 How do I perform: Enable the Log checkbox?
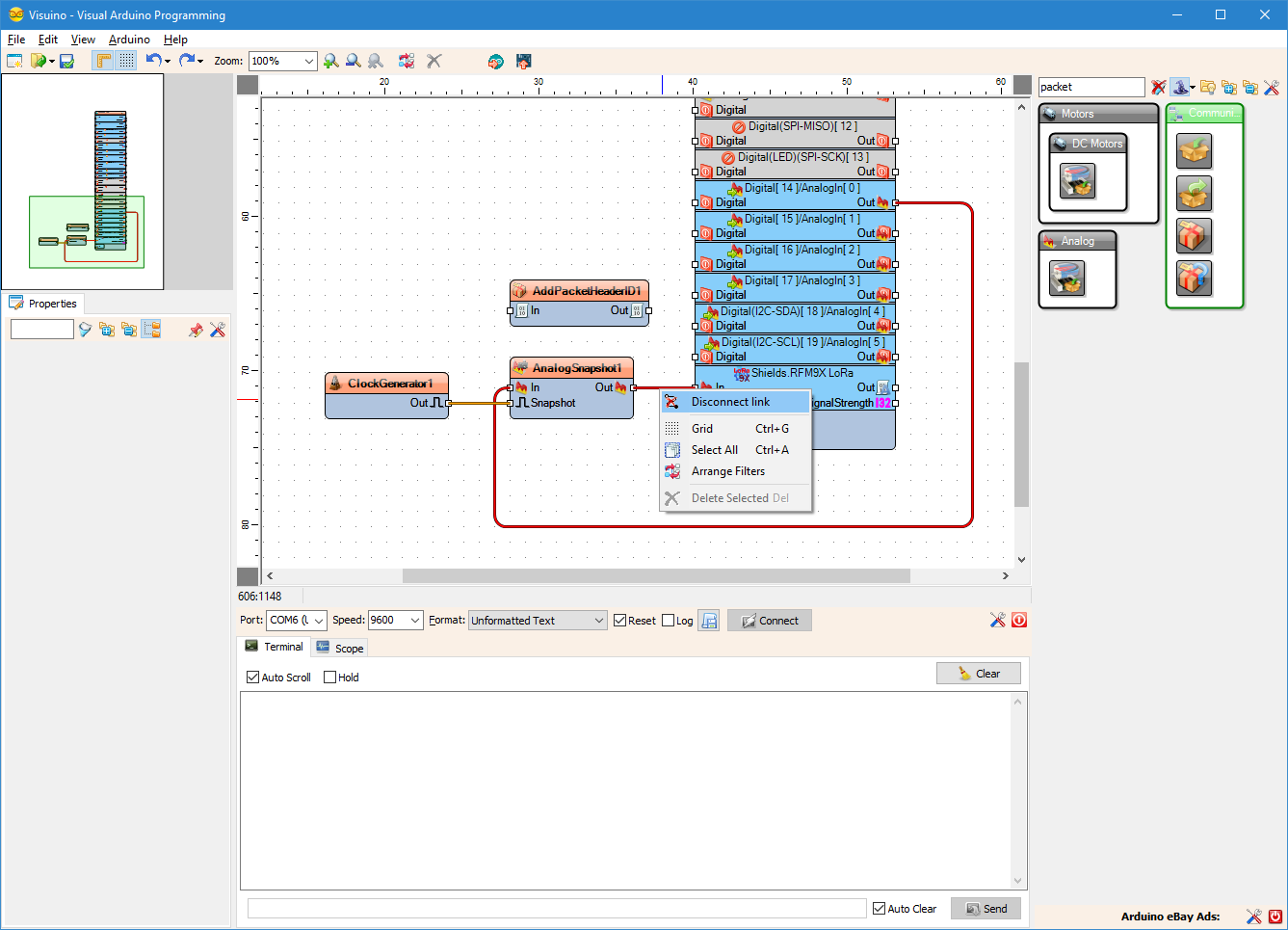click(x=669, y=621)
